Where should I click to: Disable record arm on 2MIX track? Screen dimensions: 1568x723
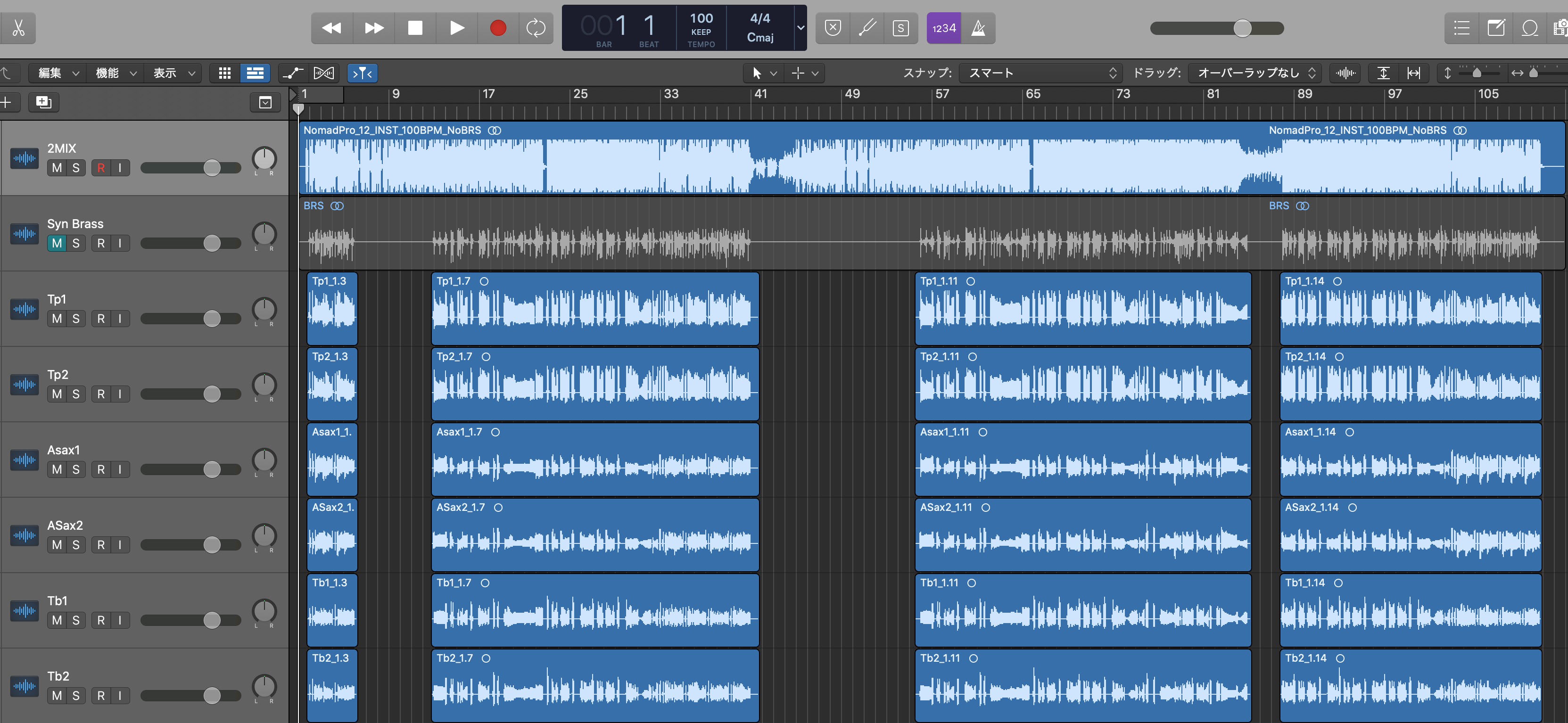(x=101, y=168)
